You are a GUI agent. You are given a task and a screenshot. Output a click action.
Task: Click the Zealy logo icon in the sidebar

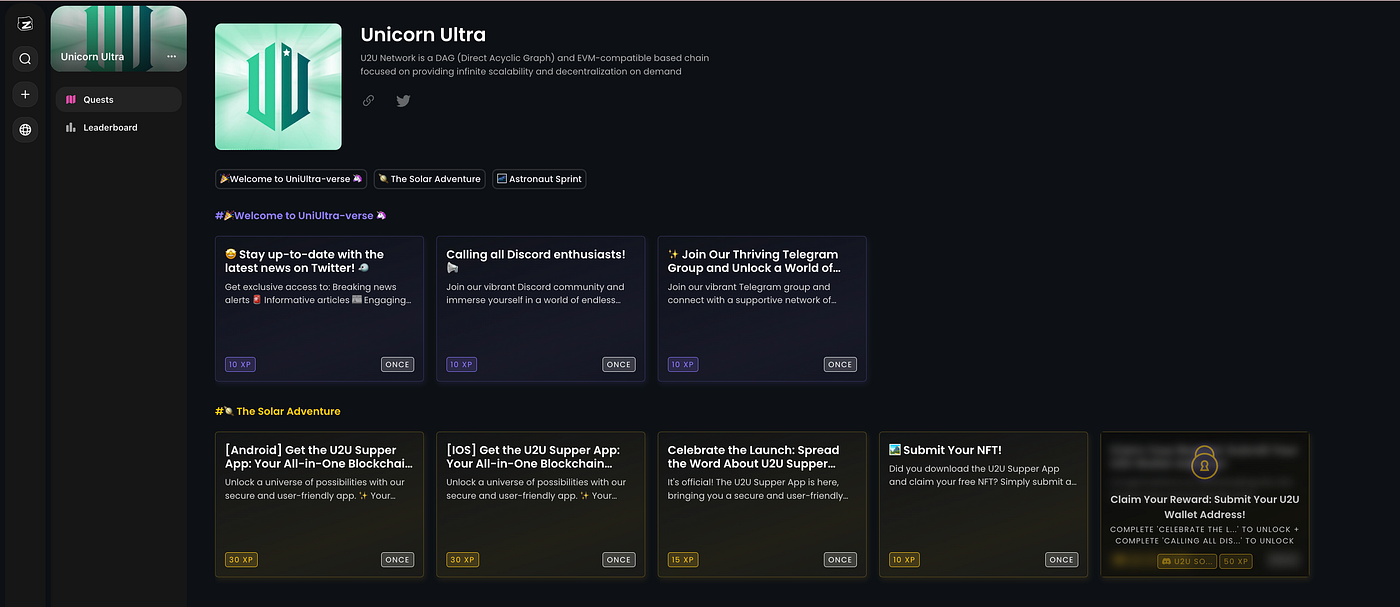(25, 24)
